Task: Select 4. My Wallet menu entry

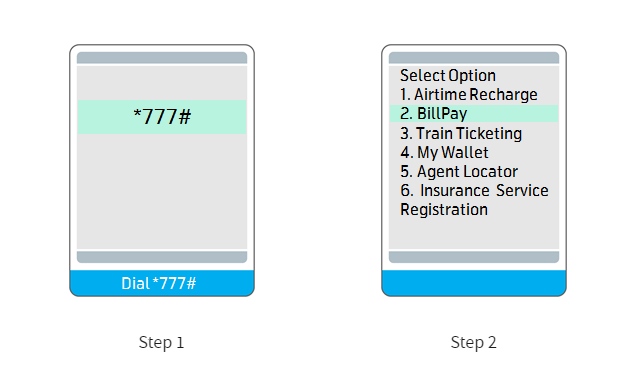Action: tap(444, 152)
